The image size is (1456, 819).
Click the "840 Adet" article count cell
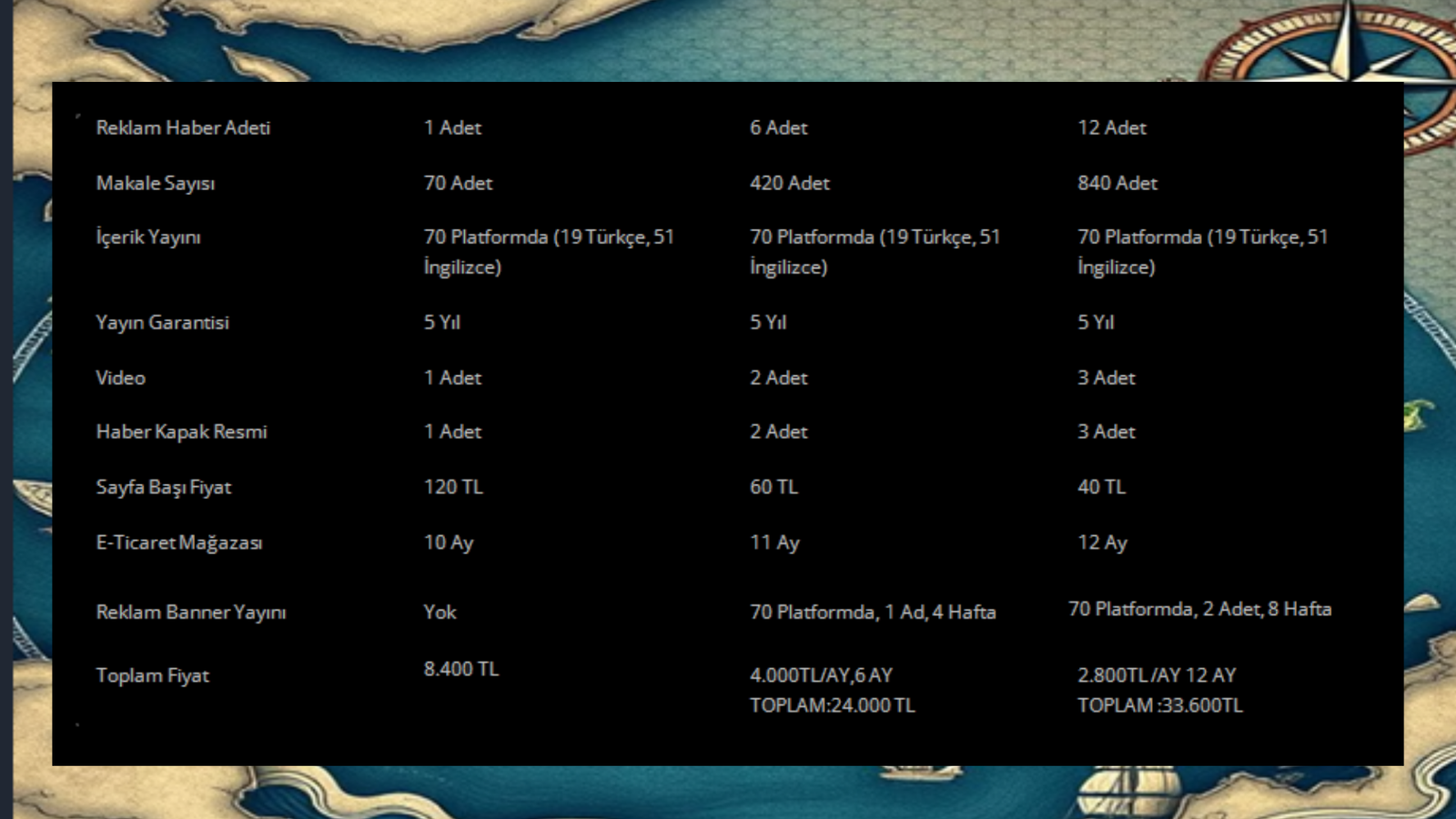(1117, 183)
